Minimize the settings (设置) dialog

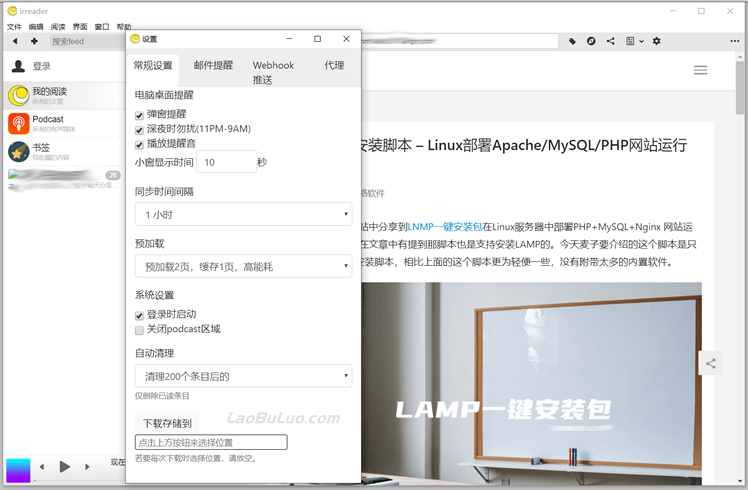[289, 39]
